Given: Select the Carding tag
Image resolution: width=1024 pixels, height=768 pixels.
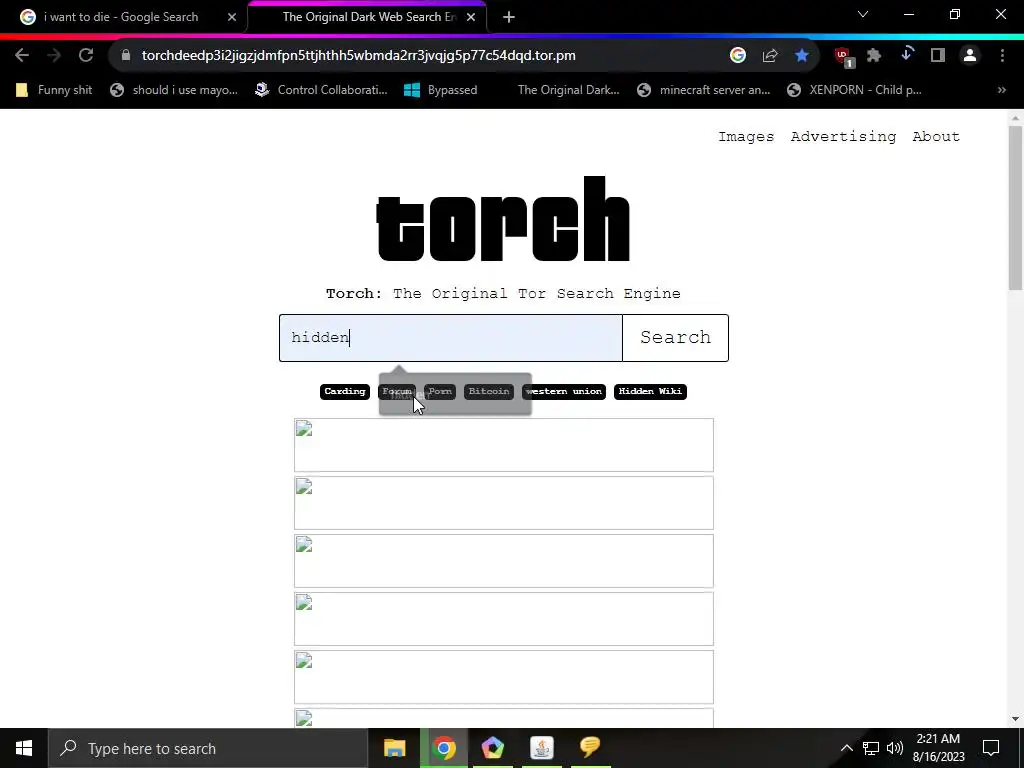Looking at the screenshot, I should pyautogui.click(x=345, y=391).
